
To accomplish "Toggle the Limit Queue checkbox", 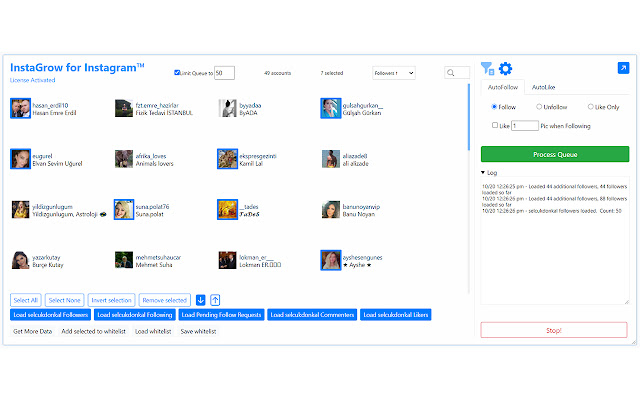I will pyautogui.click(x=177, y=73).
